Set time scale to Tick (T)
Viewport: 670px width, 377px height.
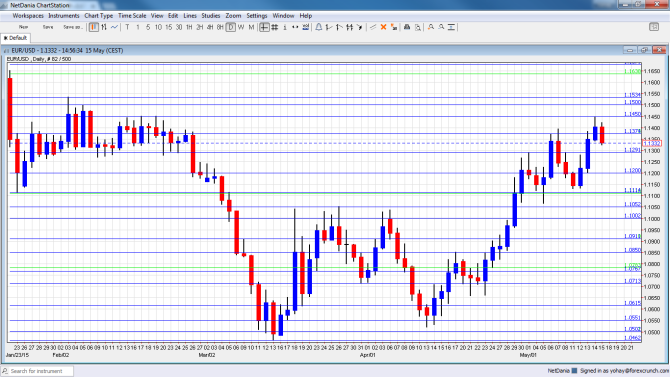click(127, 27)
